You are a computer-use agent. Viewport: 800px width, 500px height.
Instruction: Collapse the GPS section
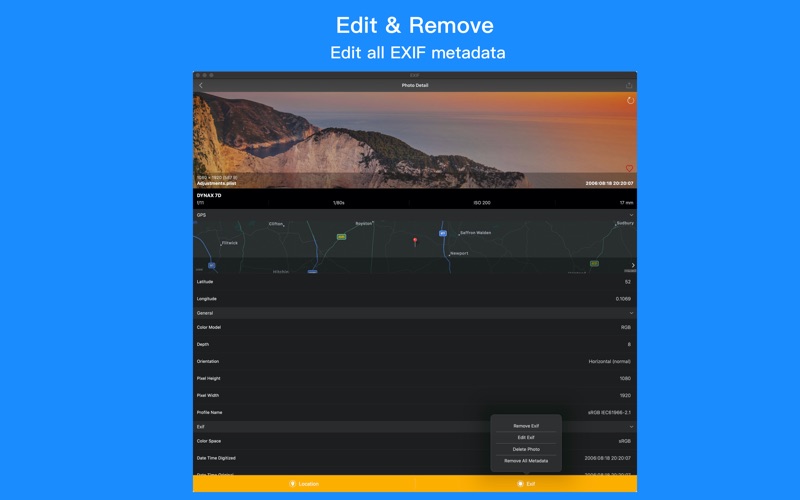point(631,215)
